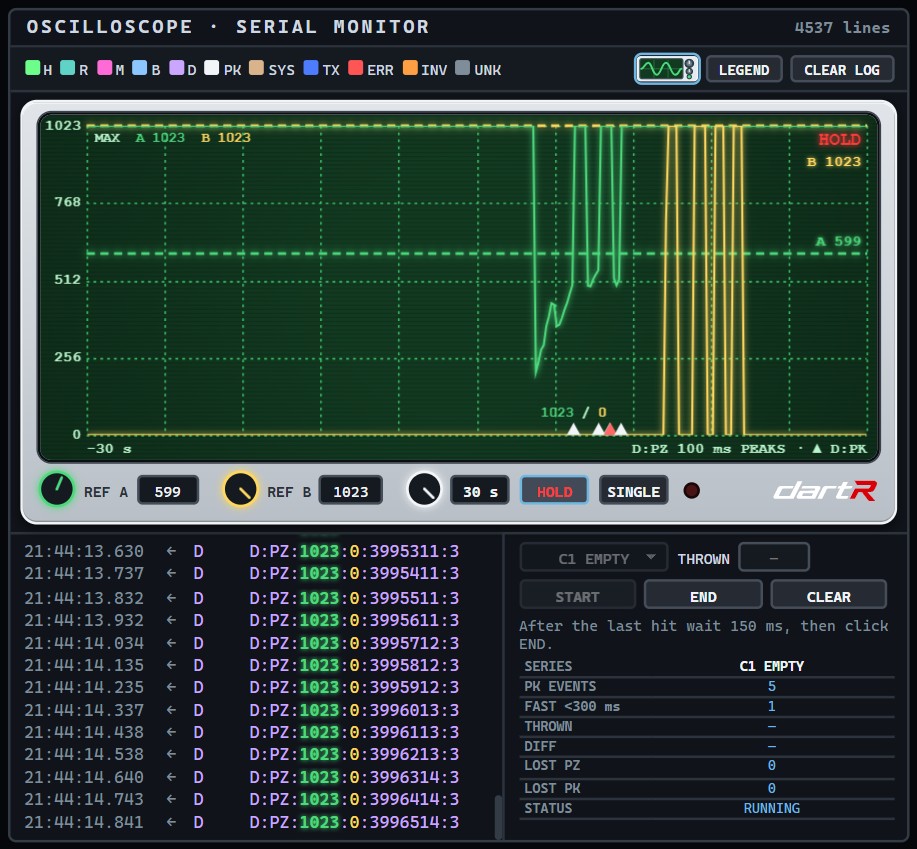
Task: Click the 4537 lines counter
Action: [842, 27]
